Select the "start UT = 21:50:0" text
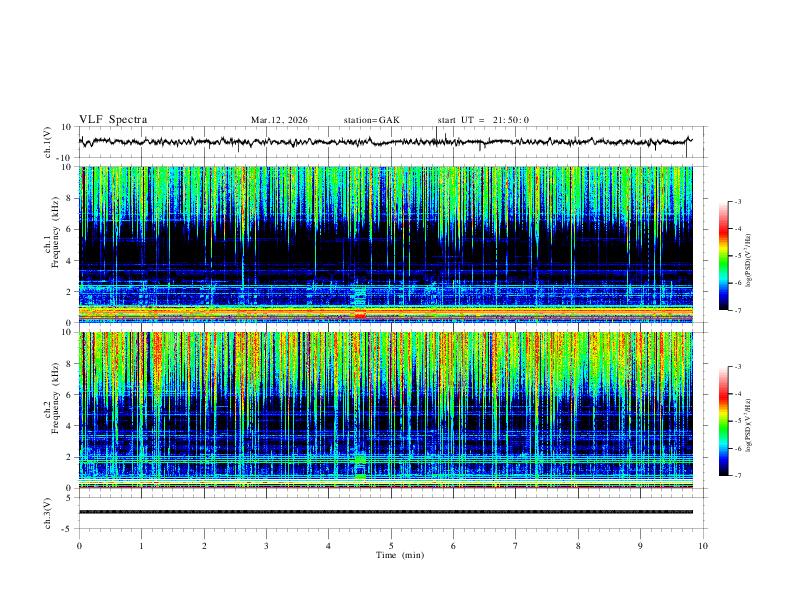 point(483,120)
